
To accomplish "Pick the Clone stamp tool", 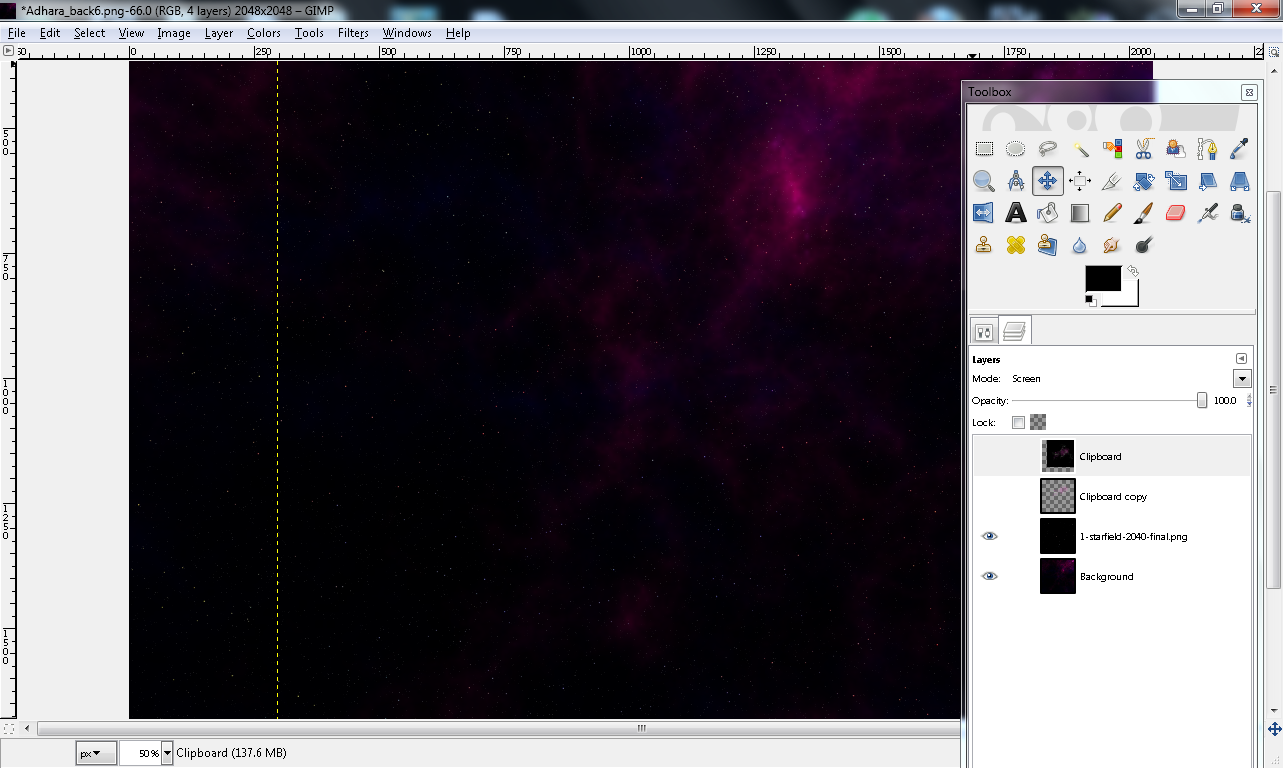I will click(984, 245).
